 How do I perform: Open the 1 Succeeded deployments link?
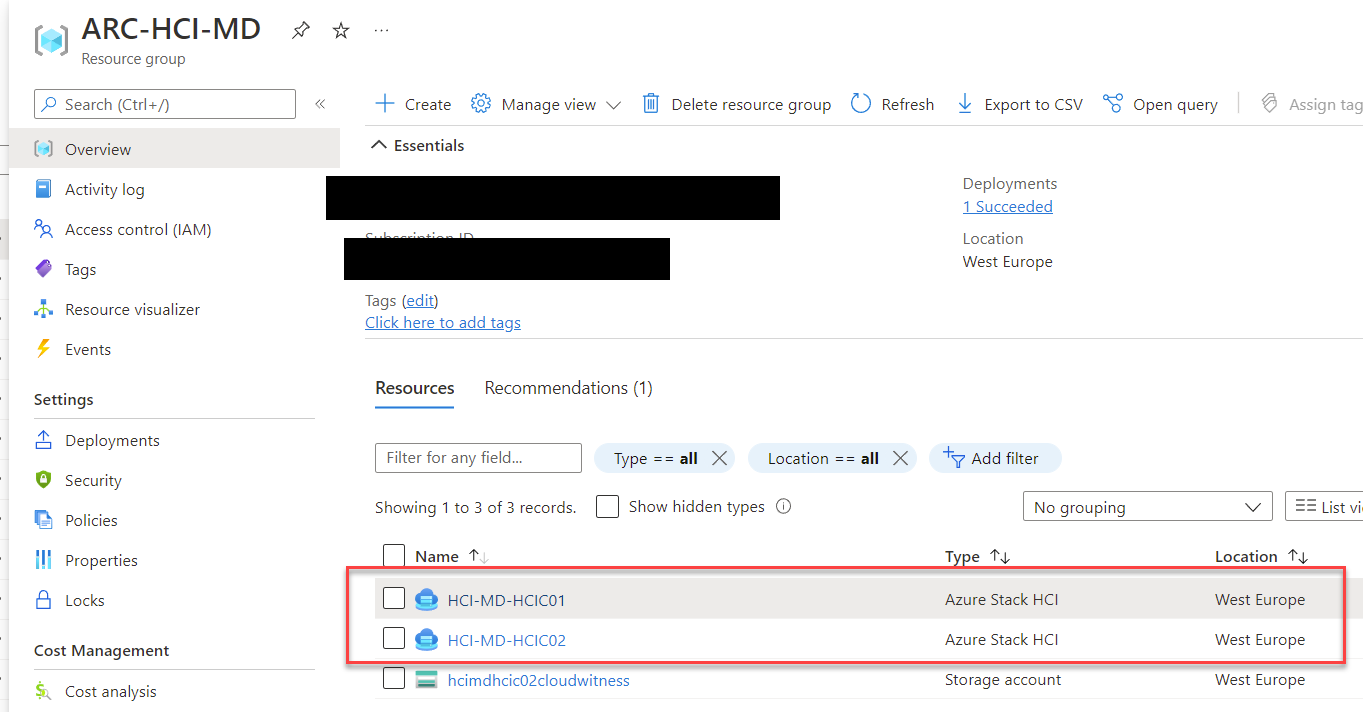pos(1007,206)
